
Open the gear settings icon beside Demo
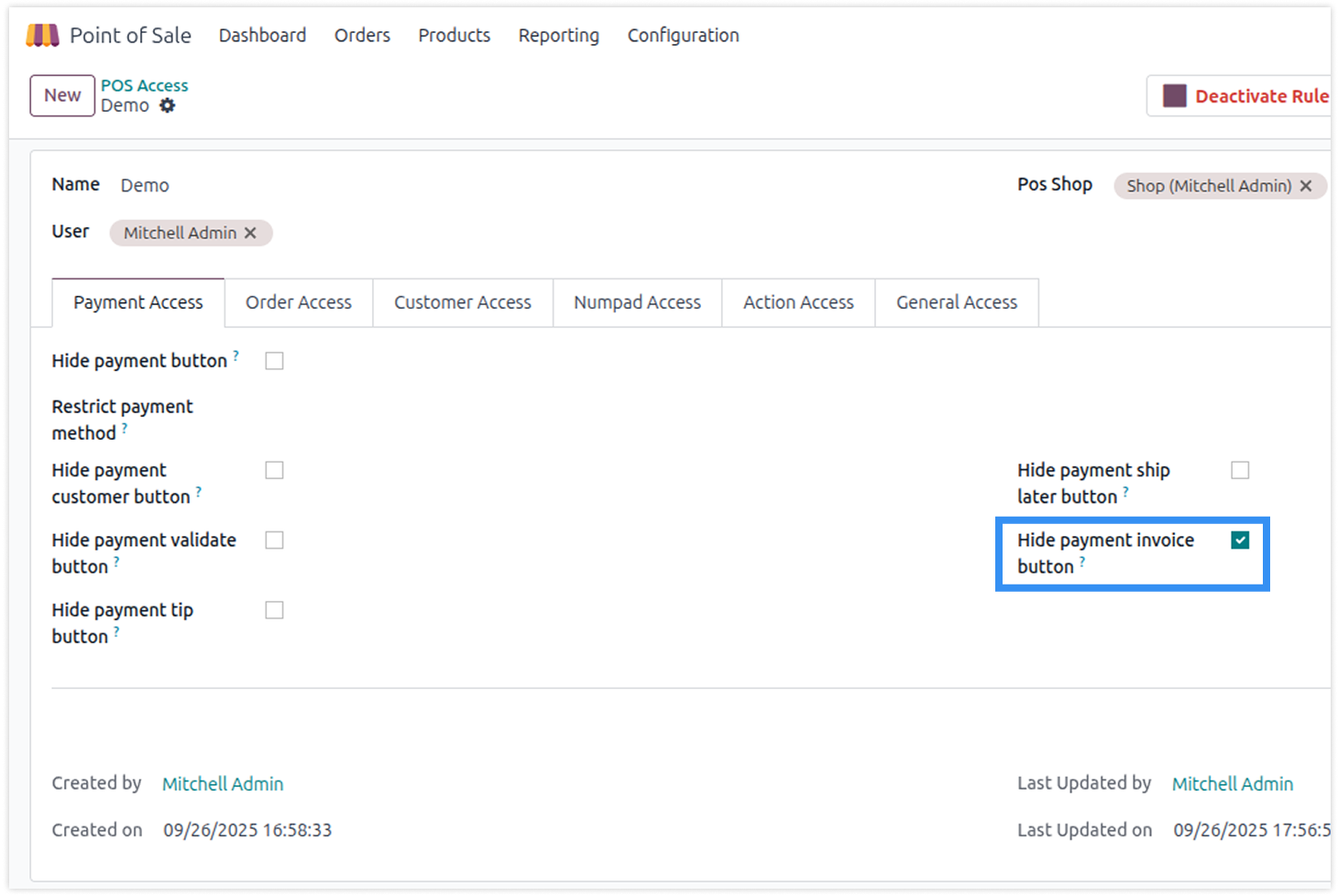(x=167, y=105)
